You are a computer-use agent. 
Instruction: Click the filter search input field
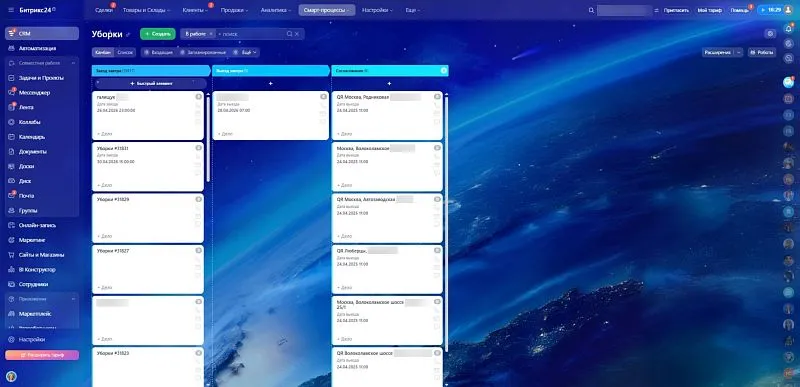pos(250,34)
